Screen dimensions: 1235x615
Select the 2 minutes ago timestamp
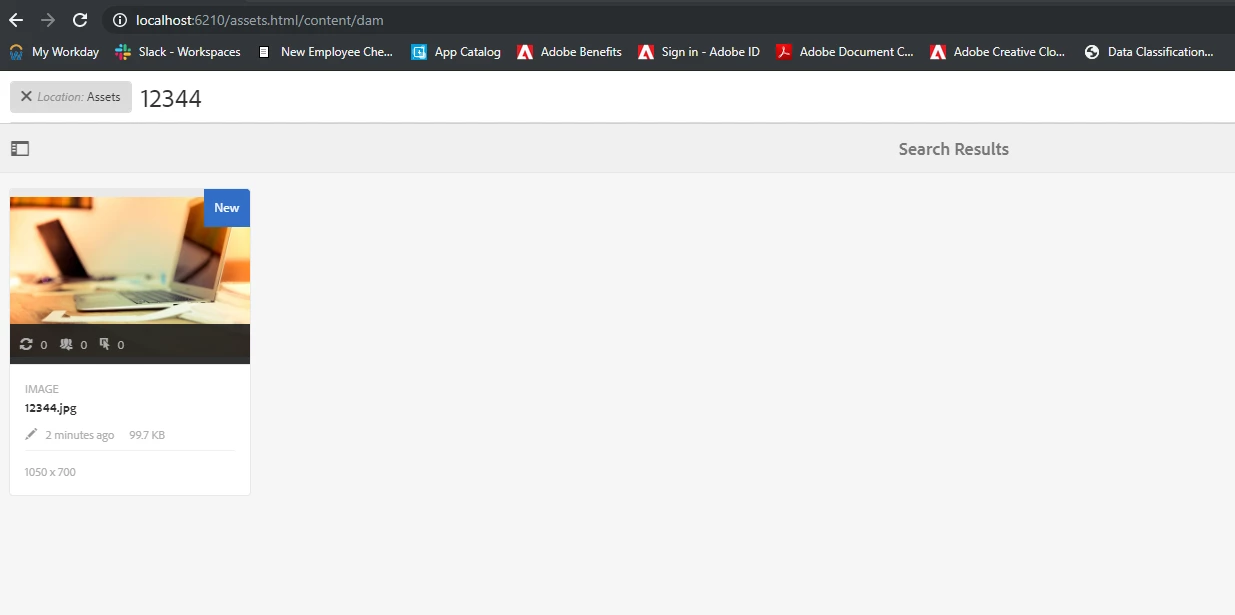80,435
